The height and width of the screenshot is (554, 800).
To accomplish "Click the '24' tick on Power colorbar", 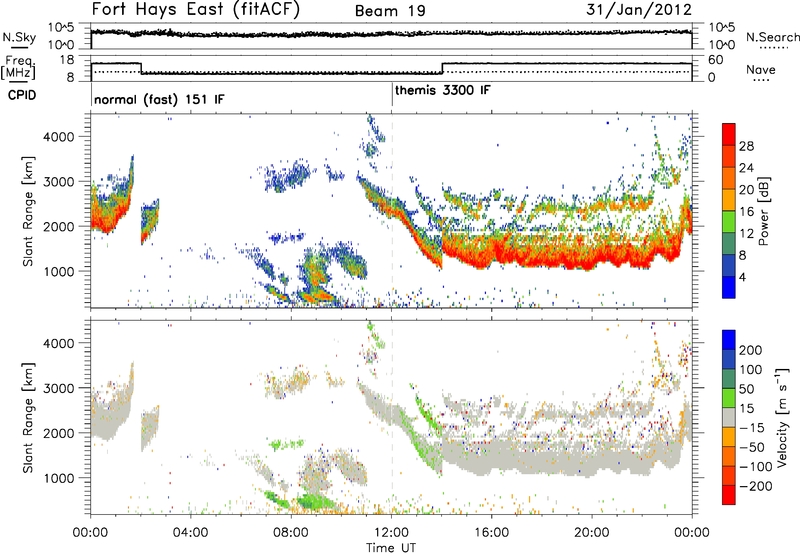I will pyautogui.click(x=746, y=168).
